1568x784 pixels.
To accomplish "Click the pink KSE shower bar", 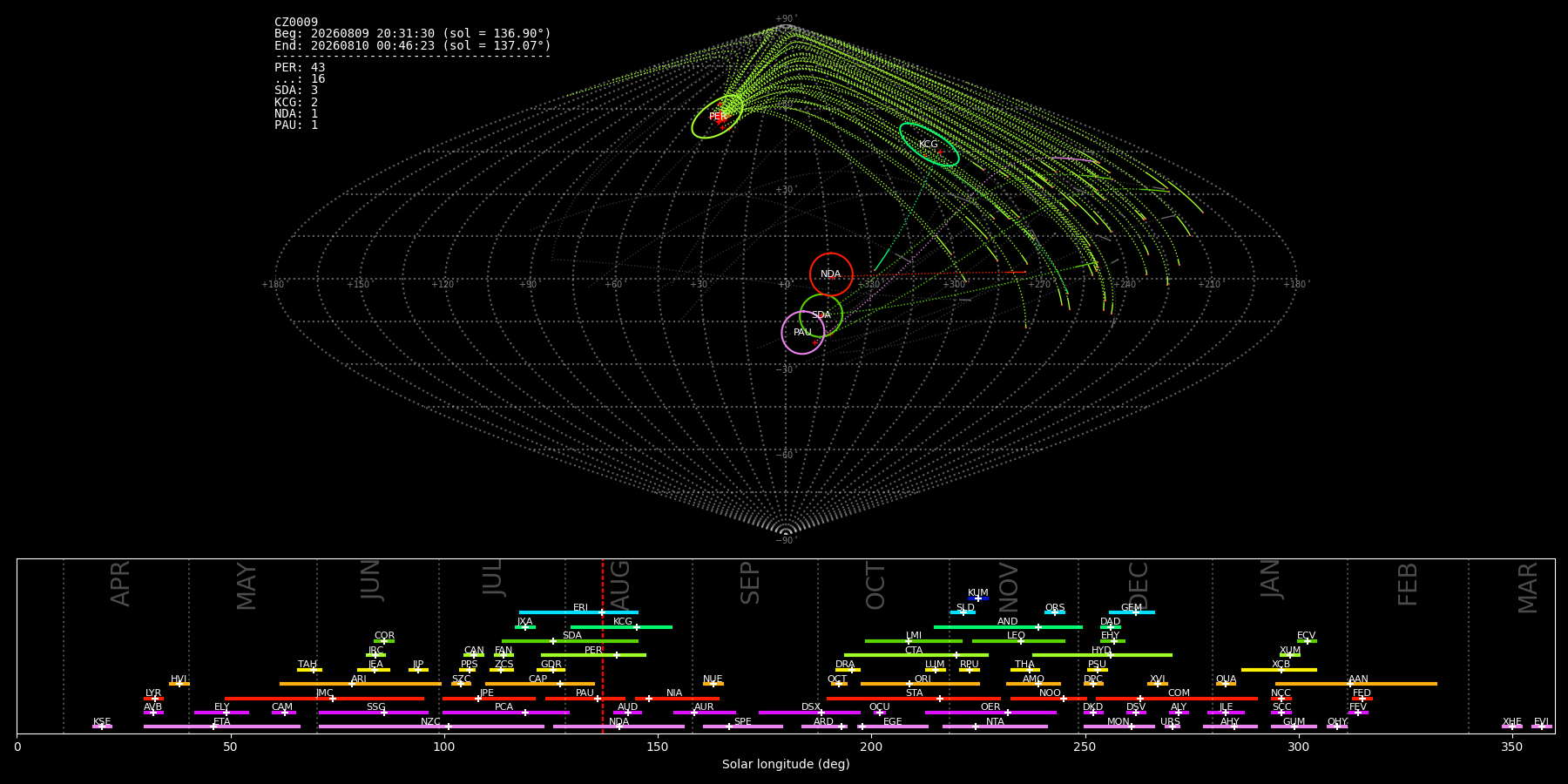I will [102, 727].
